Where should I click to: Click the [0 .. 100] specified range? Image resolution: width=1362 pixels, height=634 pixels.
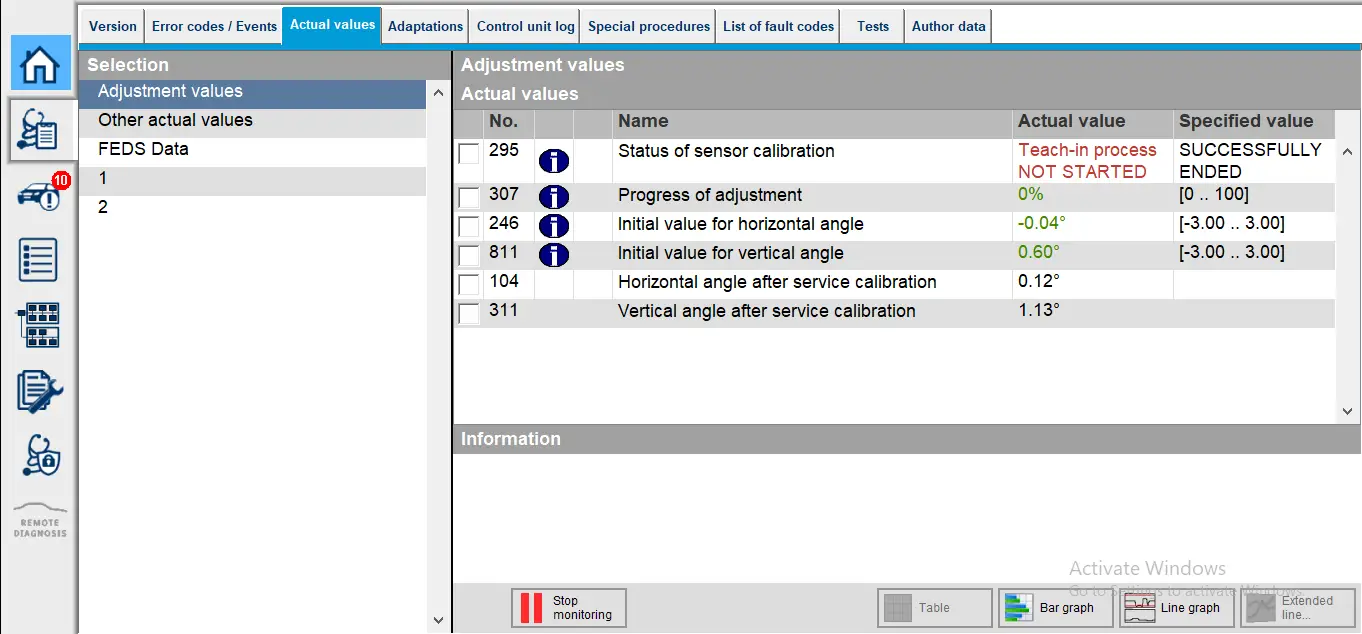click(1214, 195)
